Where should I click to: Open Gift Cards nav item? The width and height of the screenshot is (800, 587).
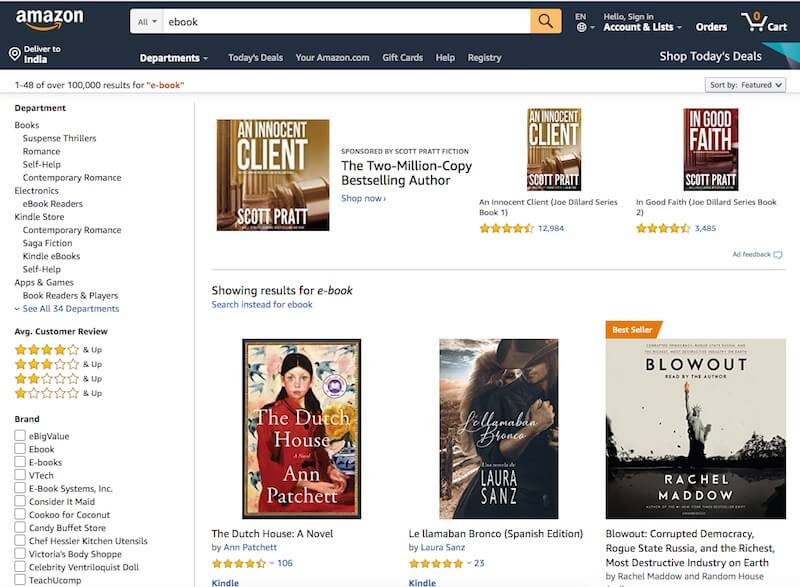[403, 58]
